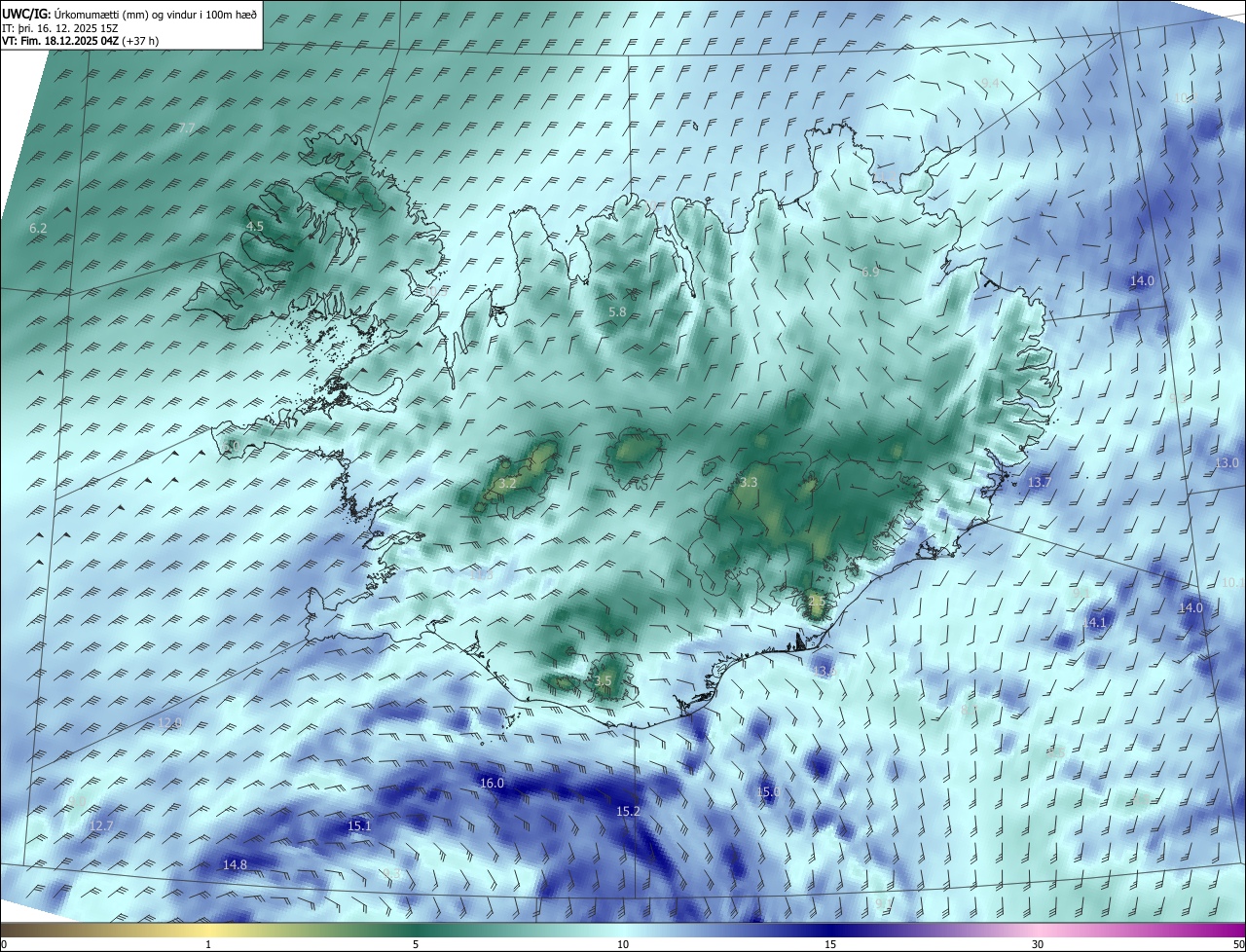This screenshot has height=952, width=1246.
Task: Click the 12.7 value label on the map
Action: click(101, 825)
